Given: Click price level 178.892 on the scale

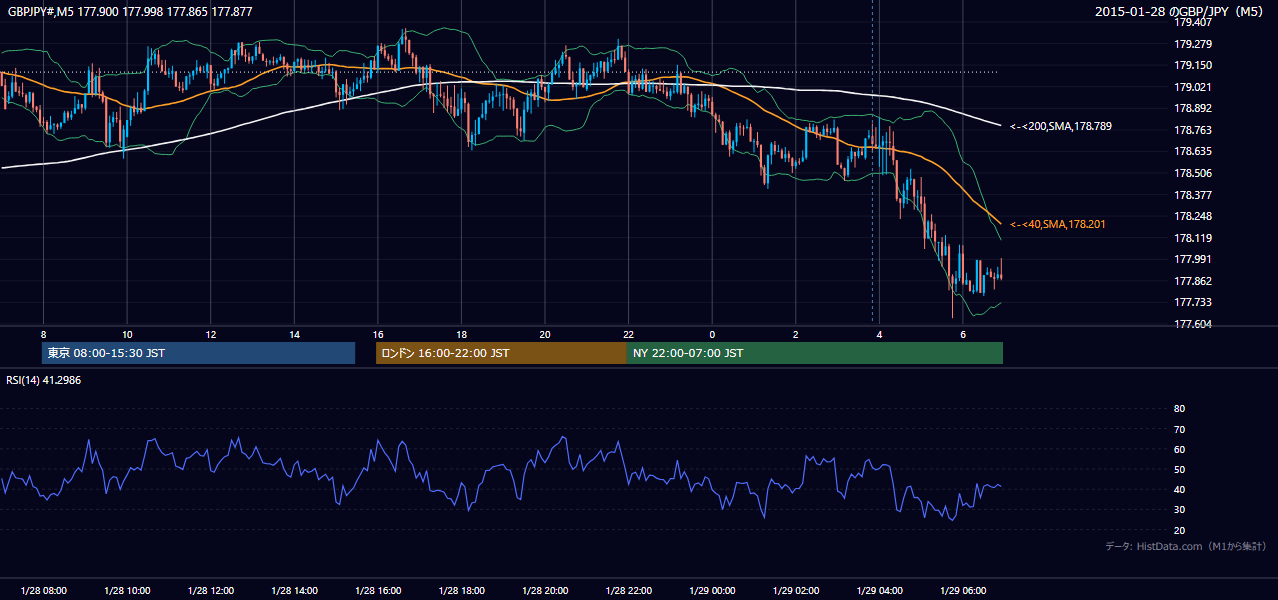Looking at the screenshot, I should [x=1193, y=109].
